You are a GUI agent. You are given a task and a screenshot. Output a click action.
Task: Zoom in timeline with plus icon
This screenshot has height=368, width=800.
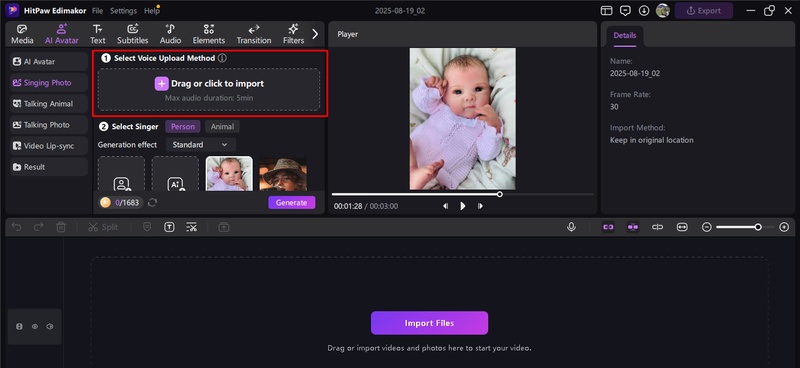[x=784, y=227]
